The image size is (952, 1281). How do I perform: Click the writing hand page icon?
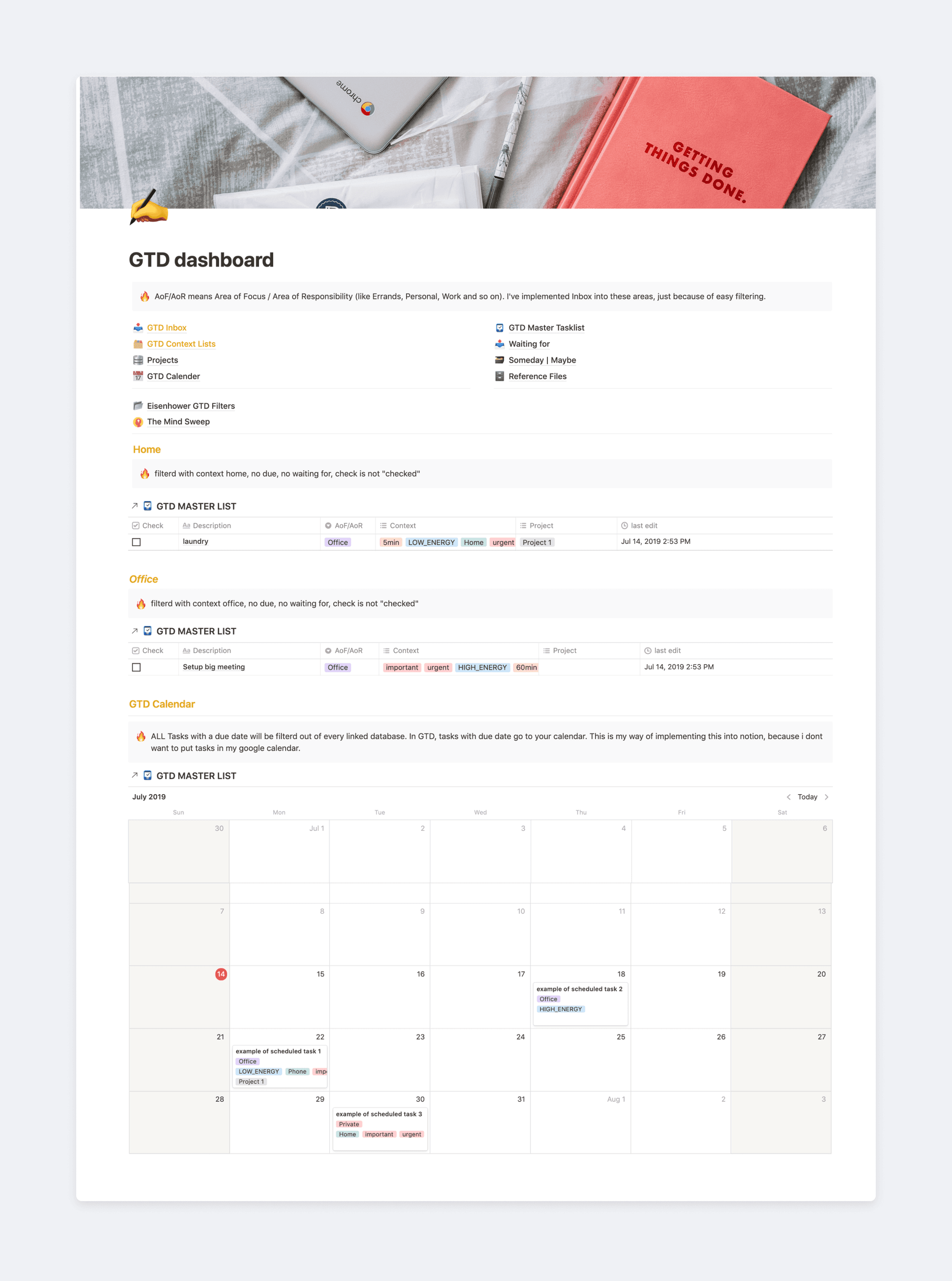coord(149,207)
